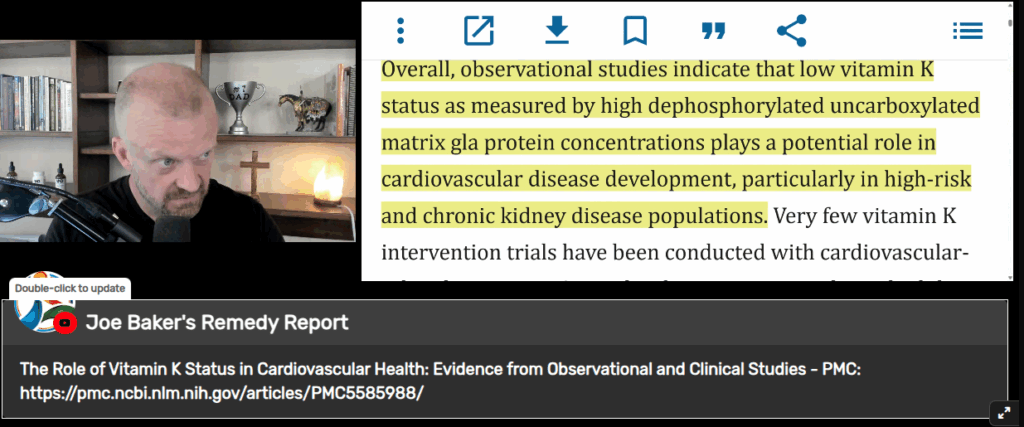Click the article page vertical scrollbar
The image size is (1024, 427).
(1011, 140)
